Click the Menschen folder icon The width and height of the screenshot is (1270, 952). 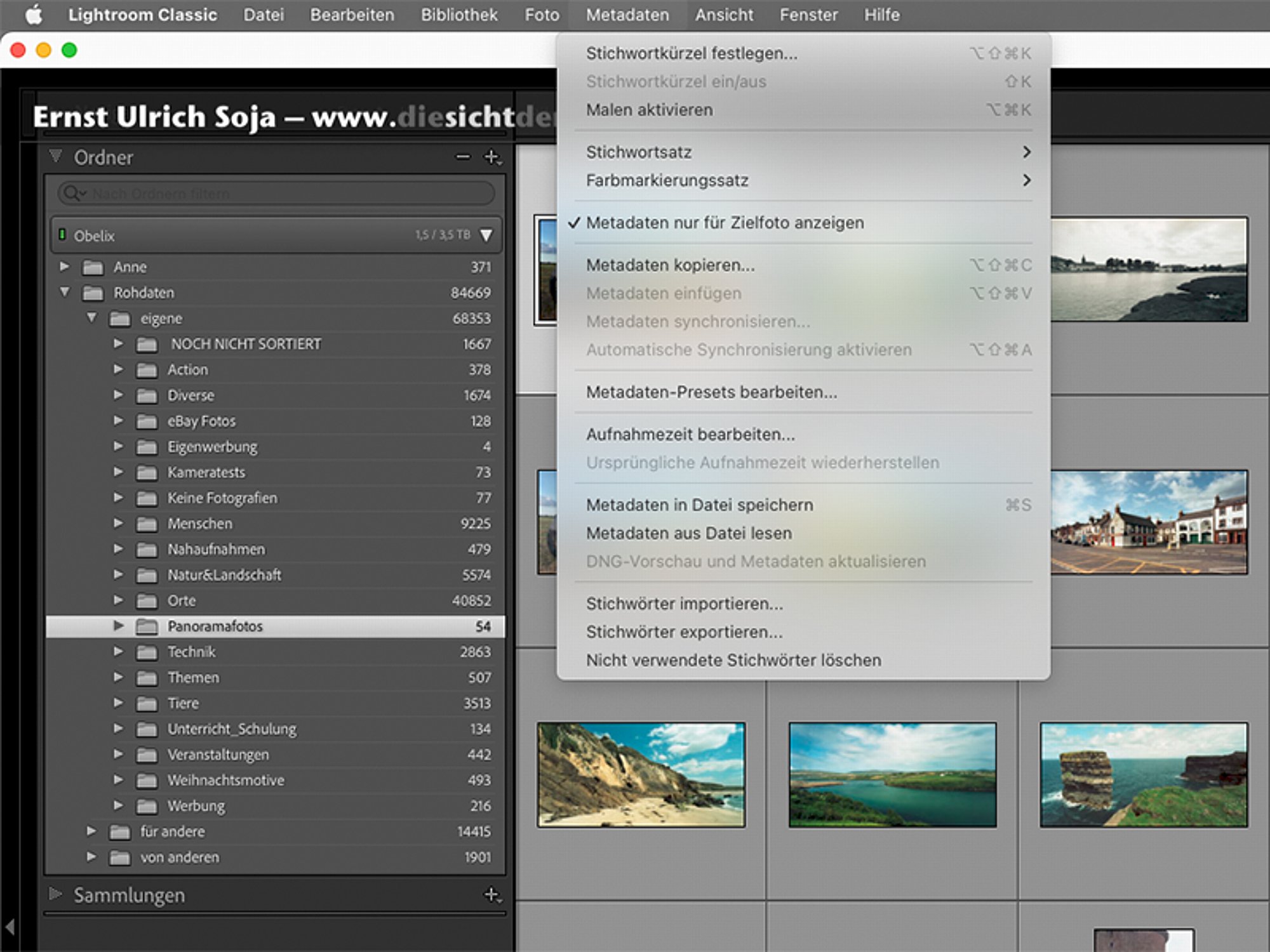[x=147, y=524]
